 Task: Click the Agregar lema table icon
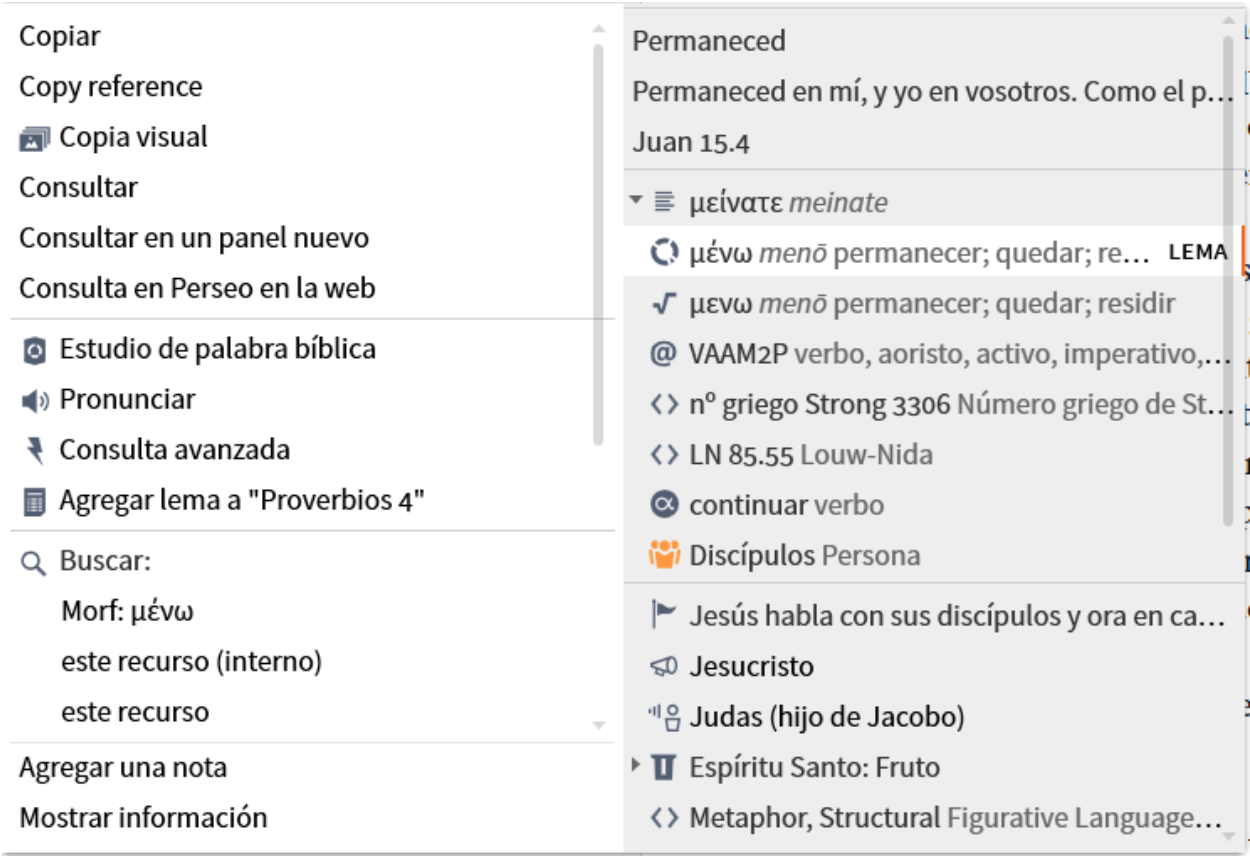[34, 502]
